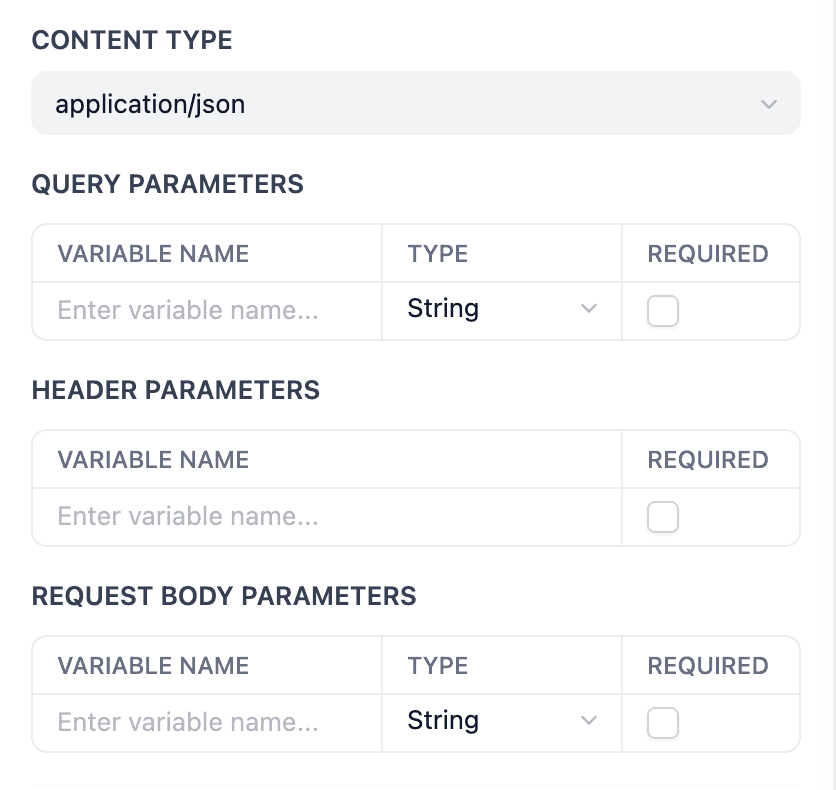Image resolution: width=836 pixels, height=790 pixels.
Task: Click the Query Parameters type chevron arrow
Action: 589,309
